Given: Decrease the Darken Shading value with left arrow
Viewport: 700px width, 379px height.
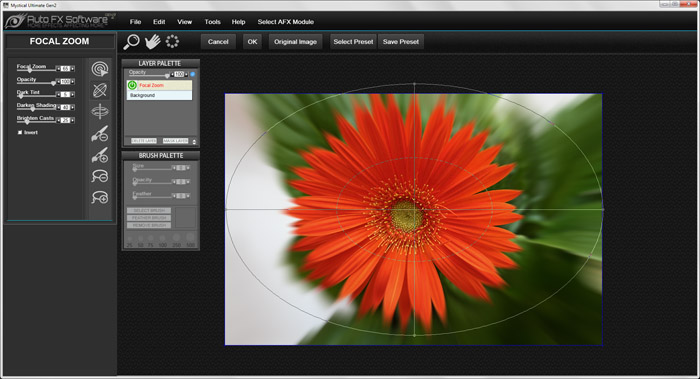Looking at the screenshot, I should (58, 108).
